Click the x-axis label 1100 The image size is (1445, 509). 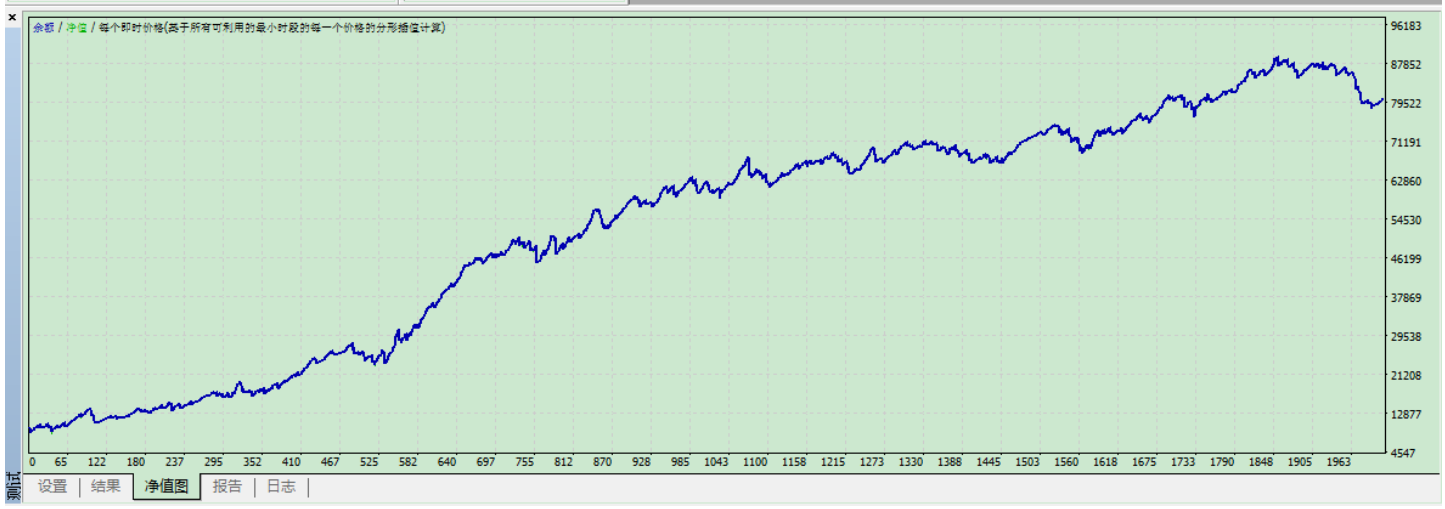pos(755,462)
